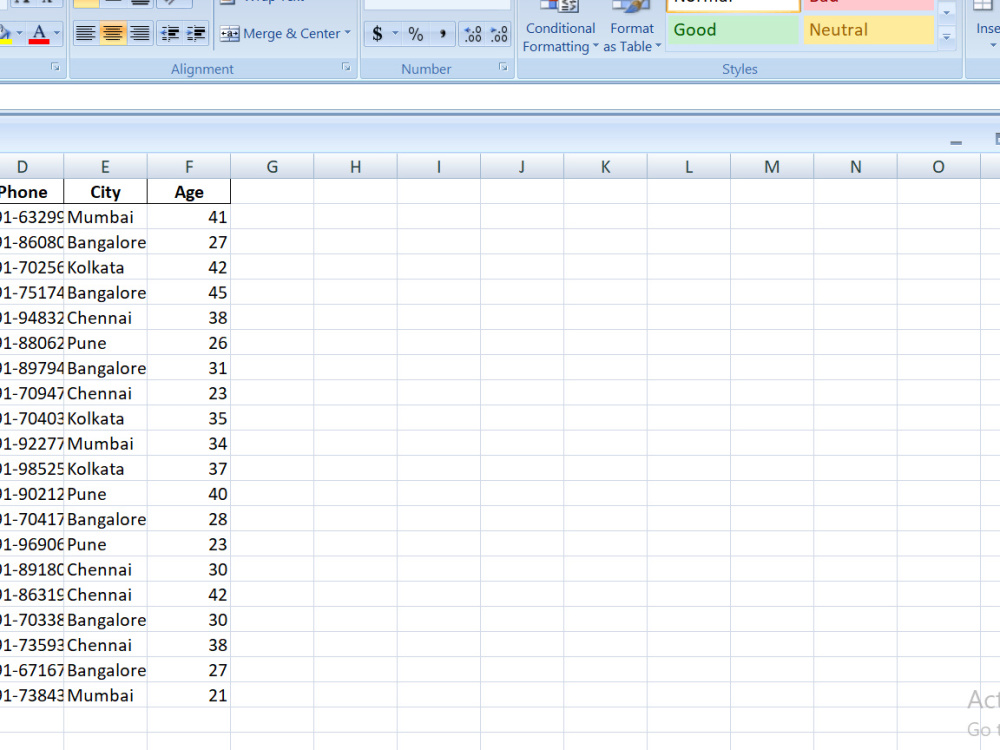Select the age cell "45"
This screenshot has width=1000, height=750.
(x=189, y=292)
